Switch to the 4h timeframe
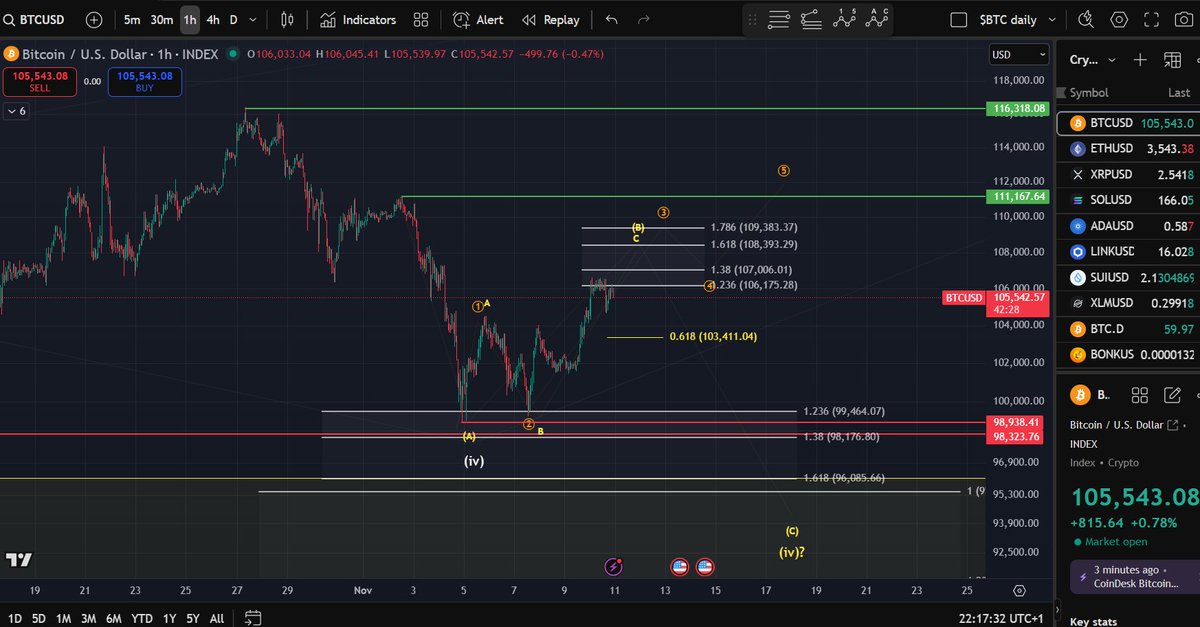 pyautogui.click(x=213, y=19)
